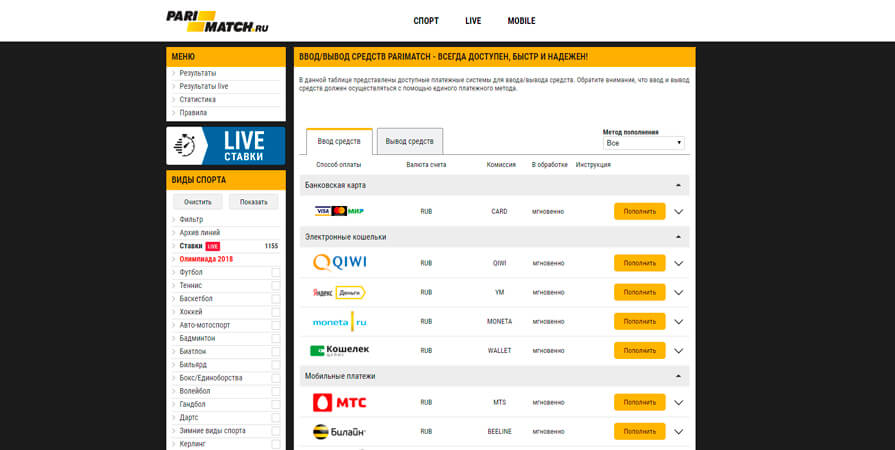Click the red LIVE badge next to Ставки

click(x=212, y=246)
